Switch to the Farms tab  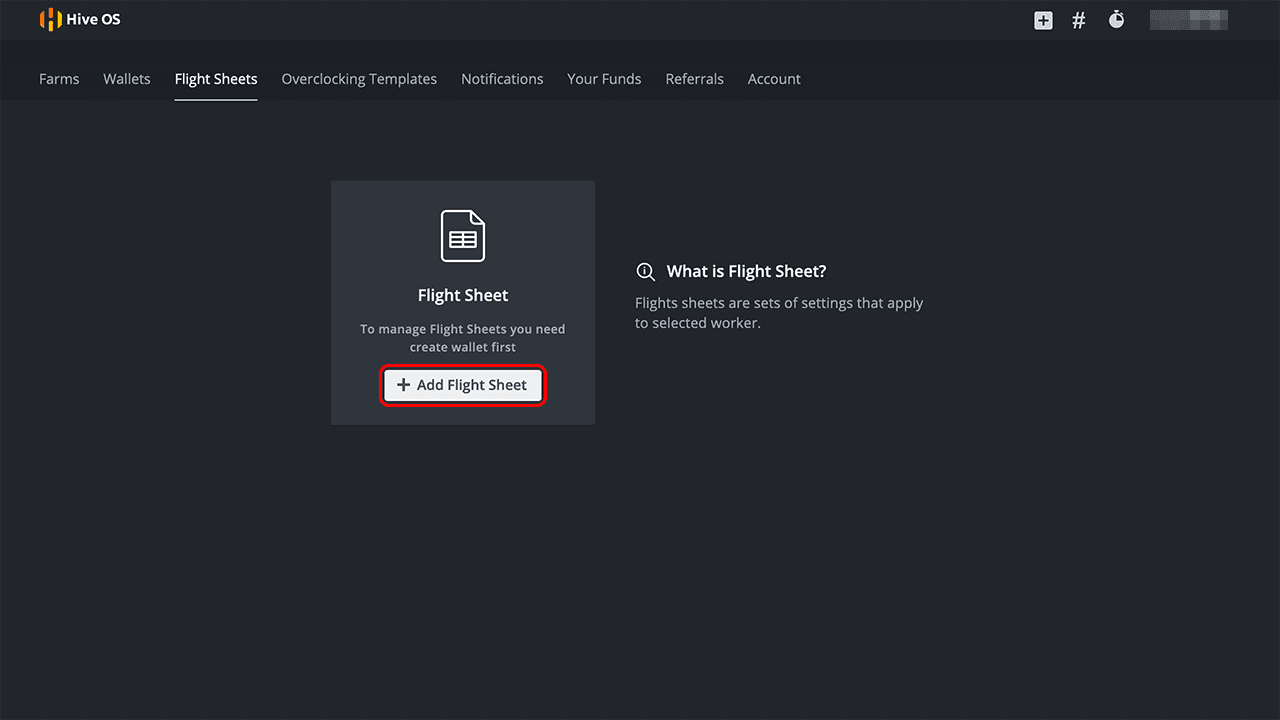(x=59, y=79)
